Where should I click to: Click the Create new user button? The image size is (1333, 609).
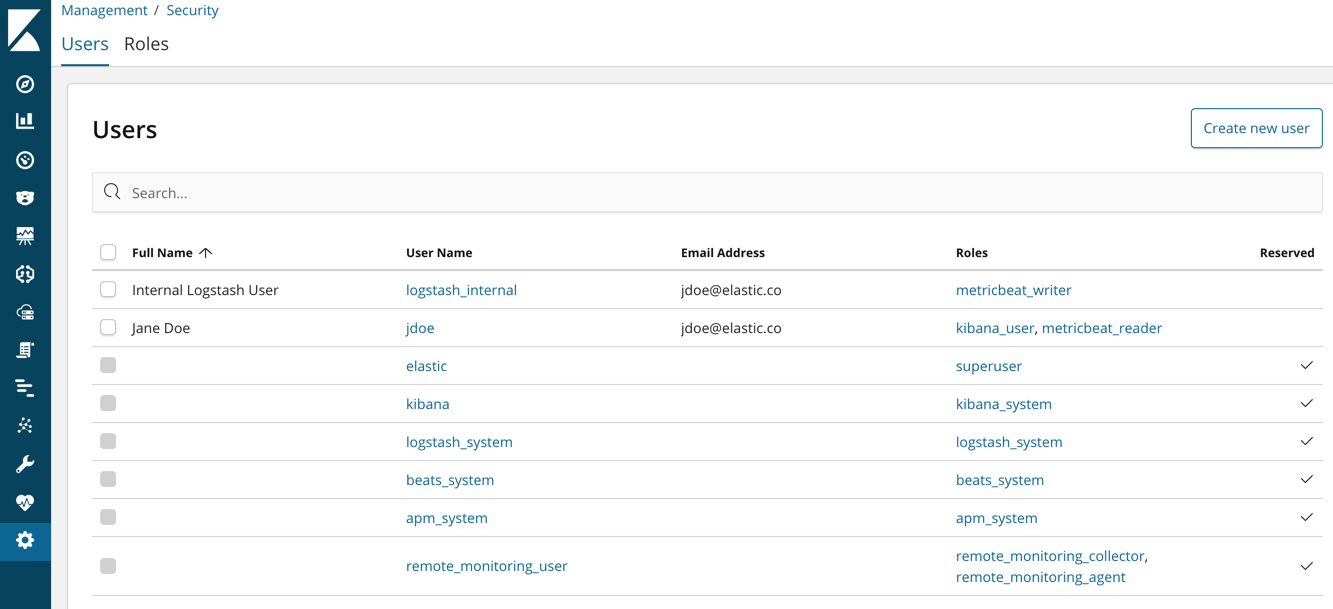pos(1256,128)
